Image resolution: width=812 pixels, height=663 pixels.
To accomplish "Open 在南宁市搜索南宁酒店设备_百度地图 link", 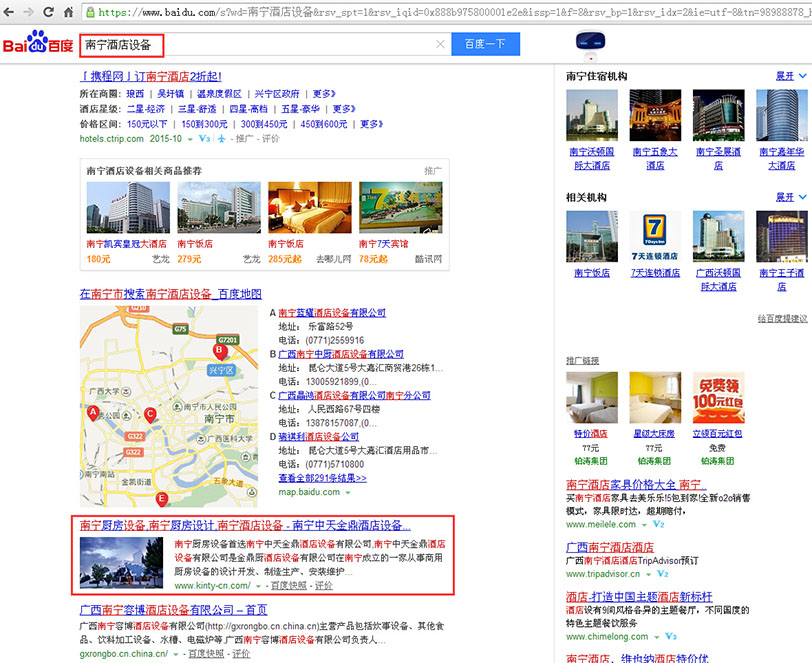I will pyautogui.click(x=170, y=294).
